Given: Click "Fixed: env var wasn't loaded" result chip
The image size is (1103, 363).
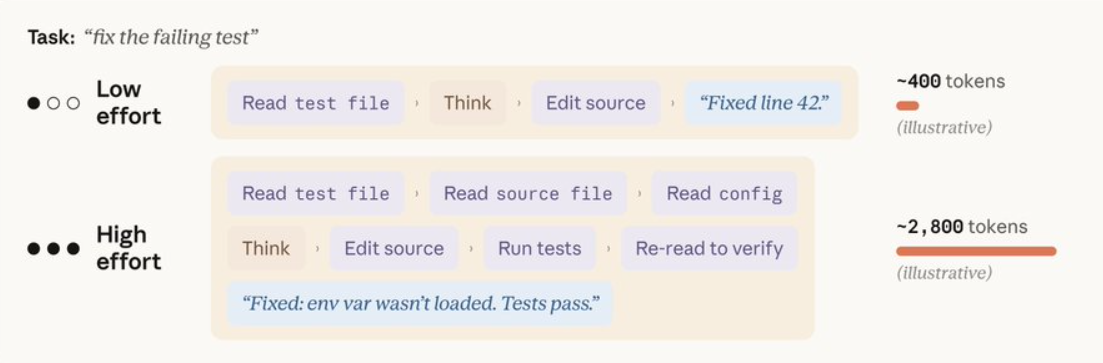Looking at the screenshot, I should 420,304.
